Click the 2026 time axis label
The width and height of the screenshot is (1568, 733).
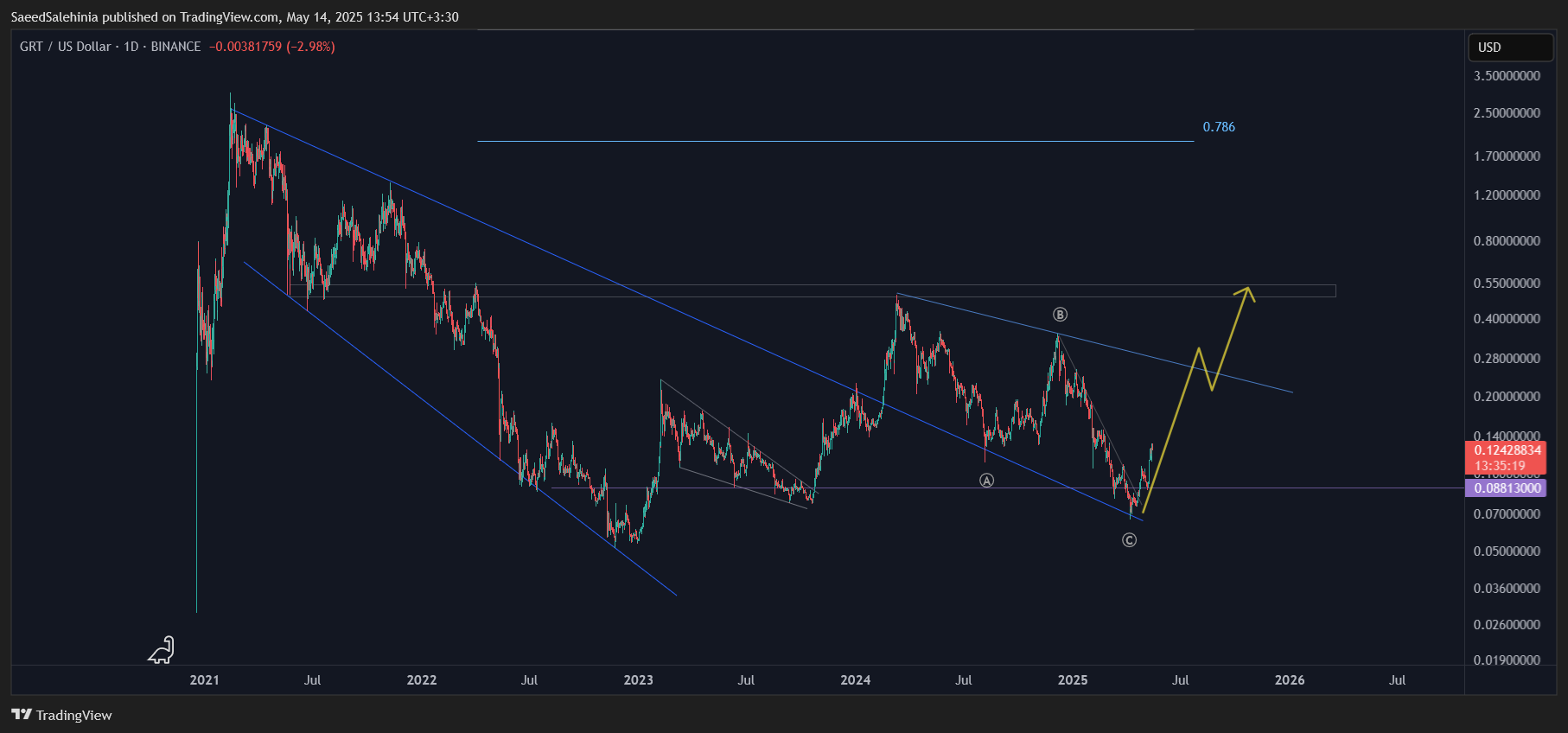click(x=1290, y=680)
